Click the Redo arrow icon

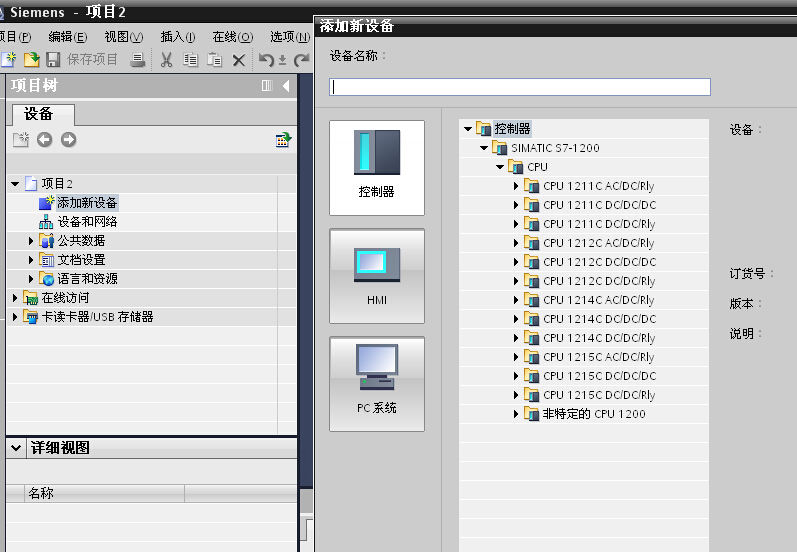click(x=302, y=60)
